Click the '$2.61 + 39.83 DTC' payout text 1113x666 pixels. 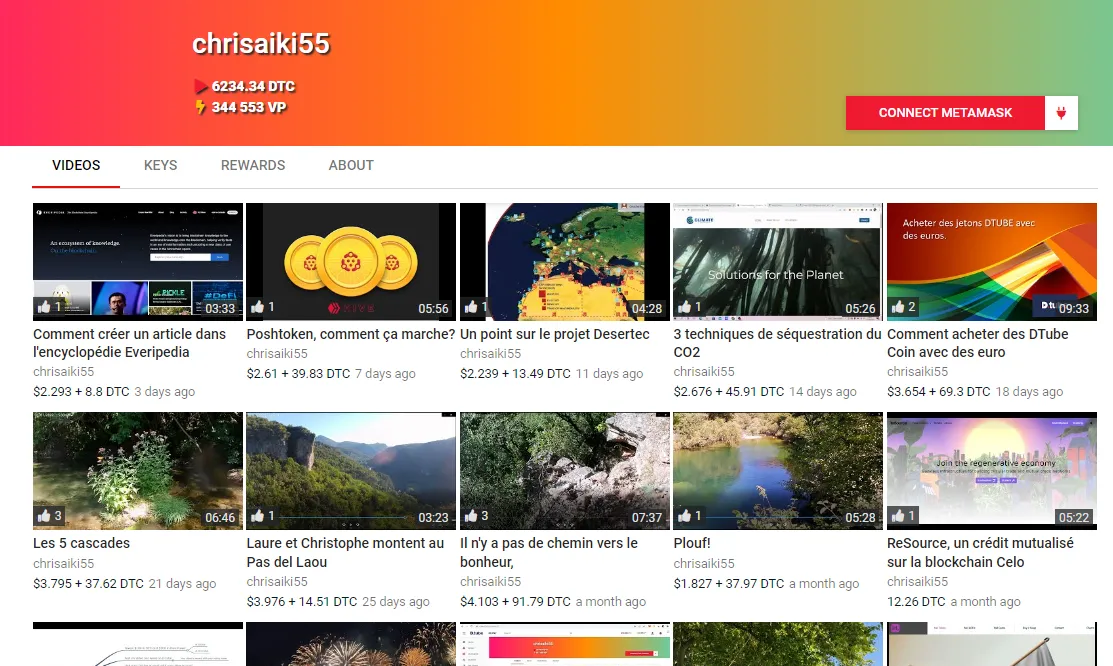(298, 373)
